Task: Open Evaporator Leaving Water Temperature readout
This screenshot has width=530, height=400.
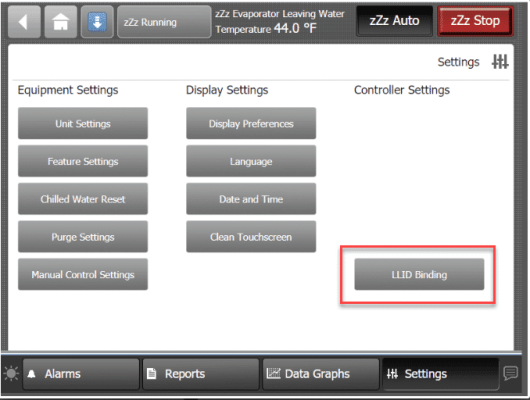Action: [280, 22]
